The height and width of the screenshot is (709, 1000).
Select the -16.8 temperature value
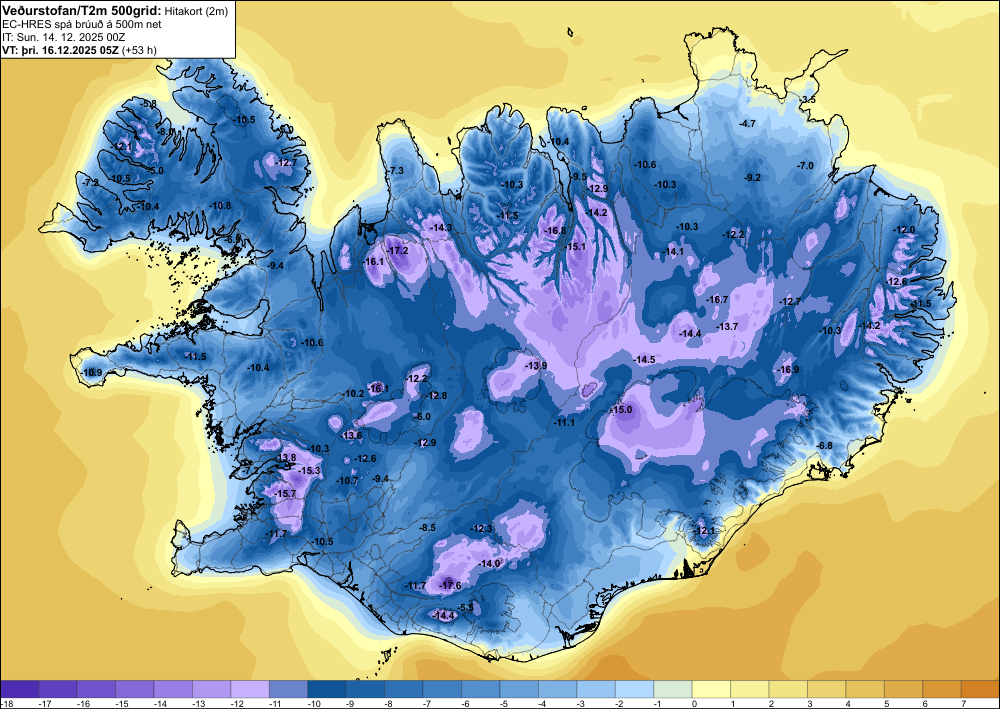point(555,230)
